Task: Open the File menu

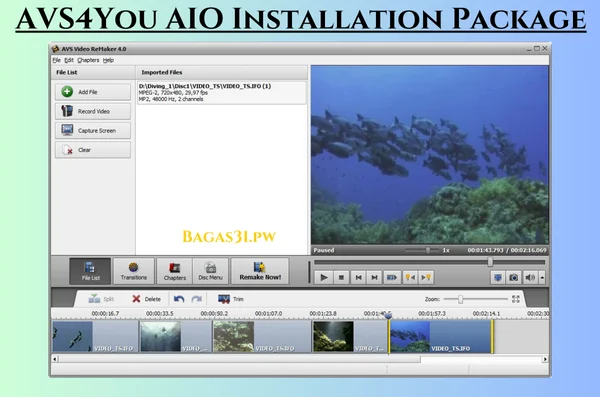Action: (x=57, y=60)
